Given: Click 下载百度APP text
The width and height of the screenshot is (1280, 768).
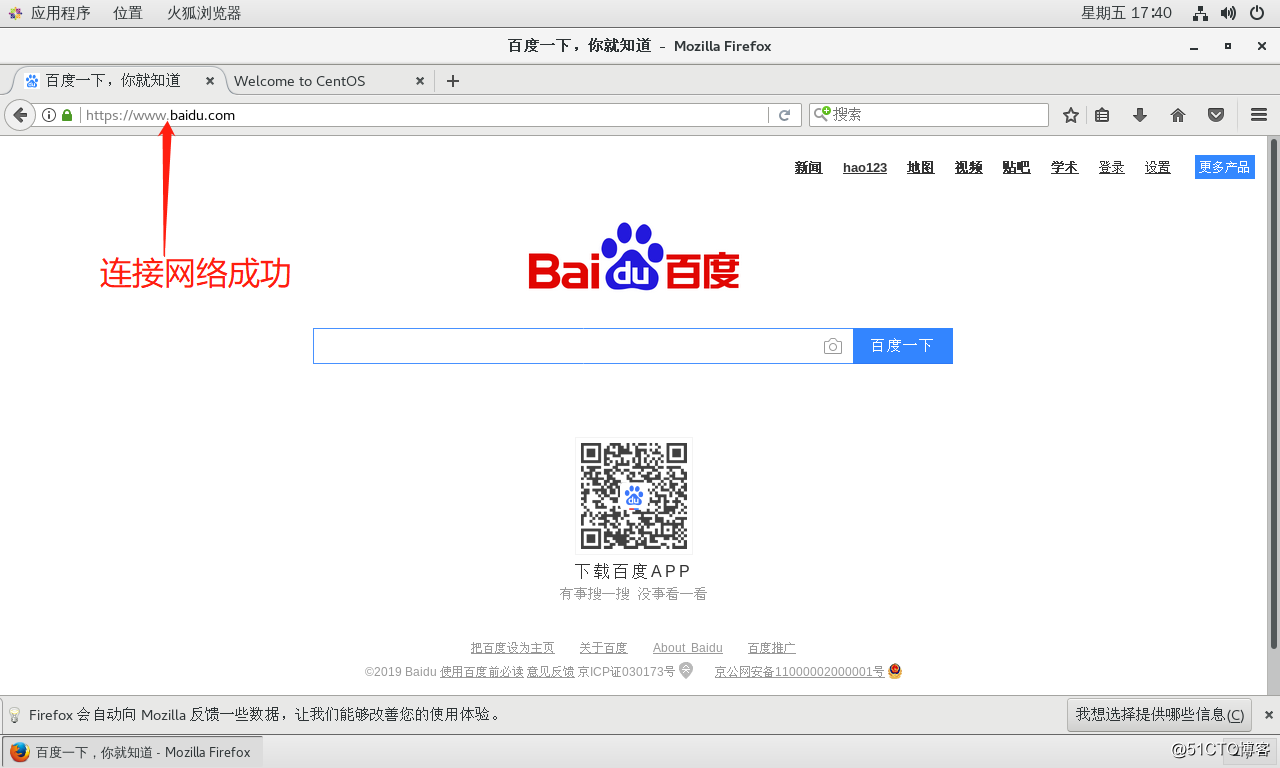Looking at the screenshot, I should click(633, 571).
